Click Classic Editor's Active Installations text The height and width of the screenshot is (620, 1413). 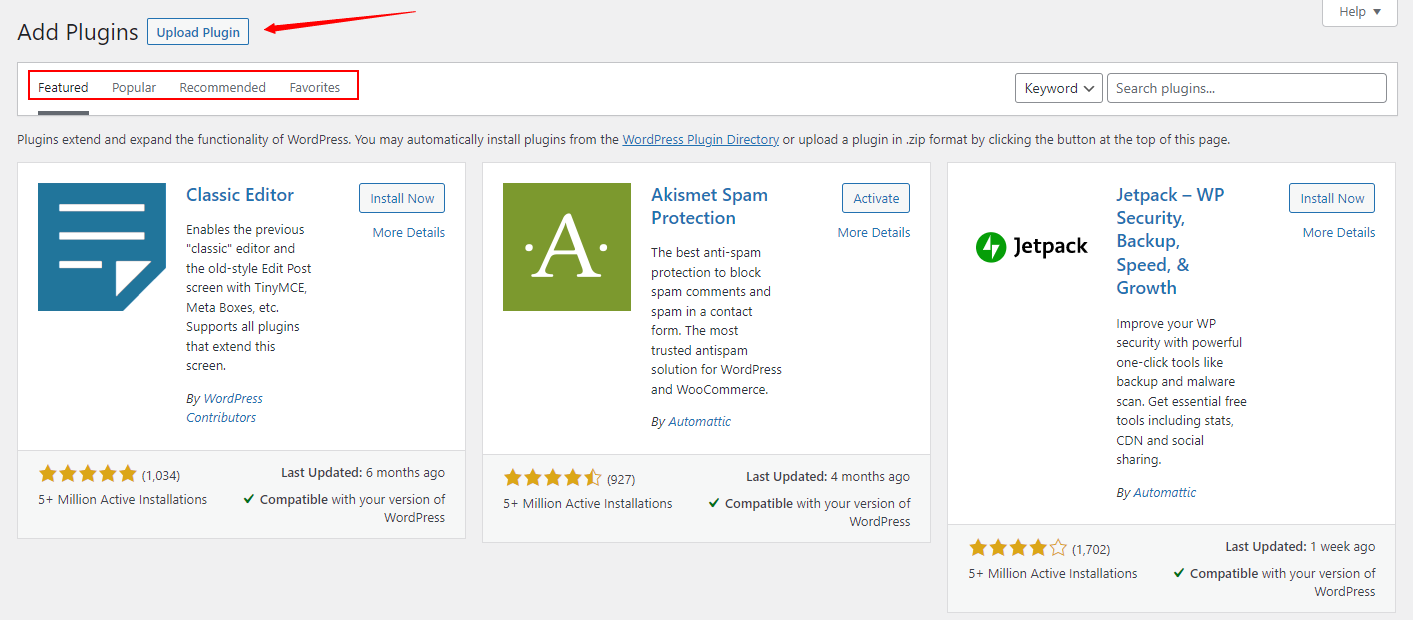122,499
